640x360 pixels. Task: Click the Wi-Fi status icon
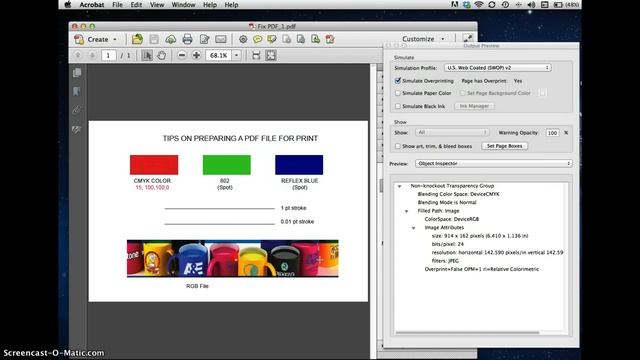click(x=479, y=4)
